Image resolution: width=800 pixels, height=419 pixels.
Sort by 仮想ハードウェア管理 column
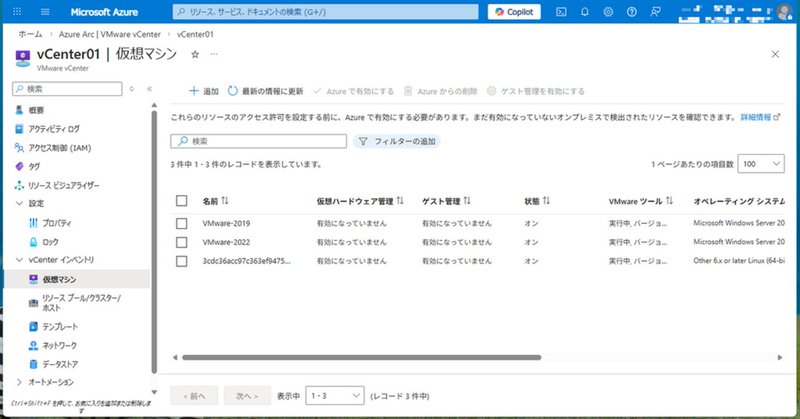360,201
